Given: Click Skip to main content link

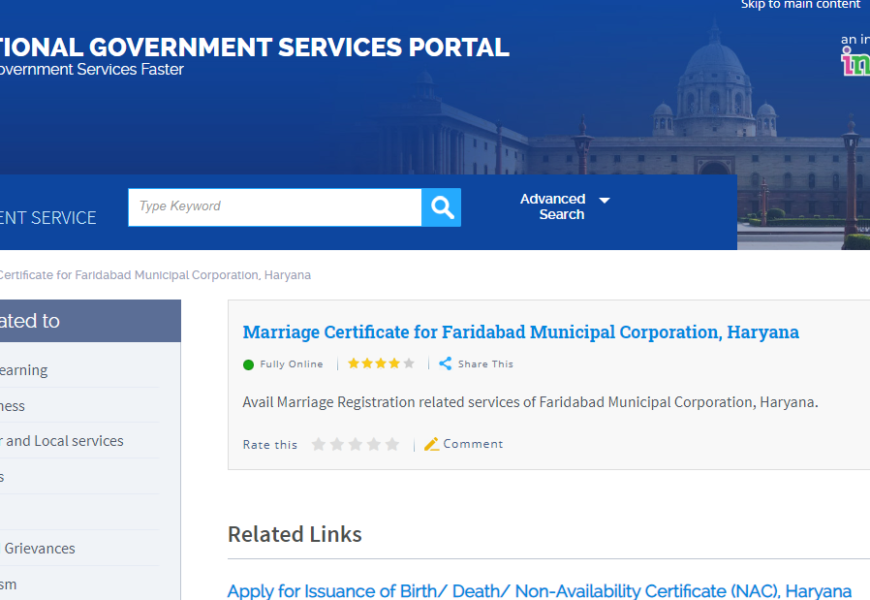Looking at the screenshot, I should (800, 5).
